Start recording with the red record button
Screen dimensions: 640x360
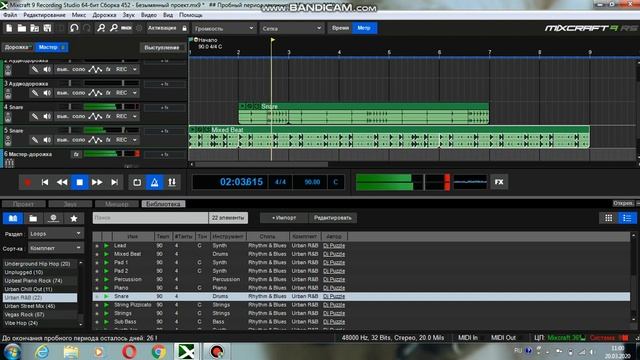[27, 182]
